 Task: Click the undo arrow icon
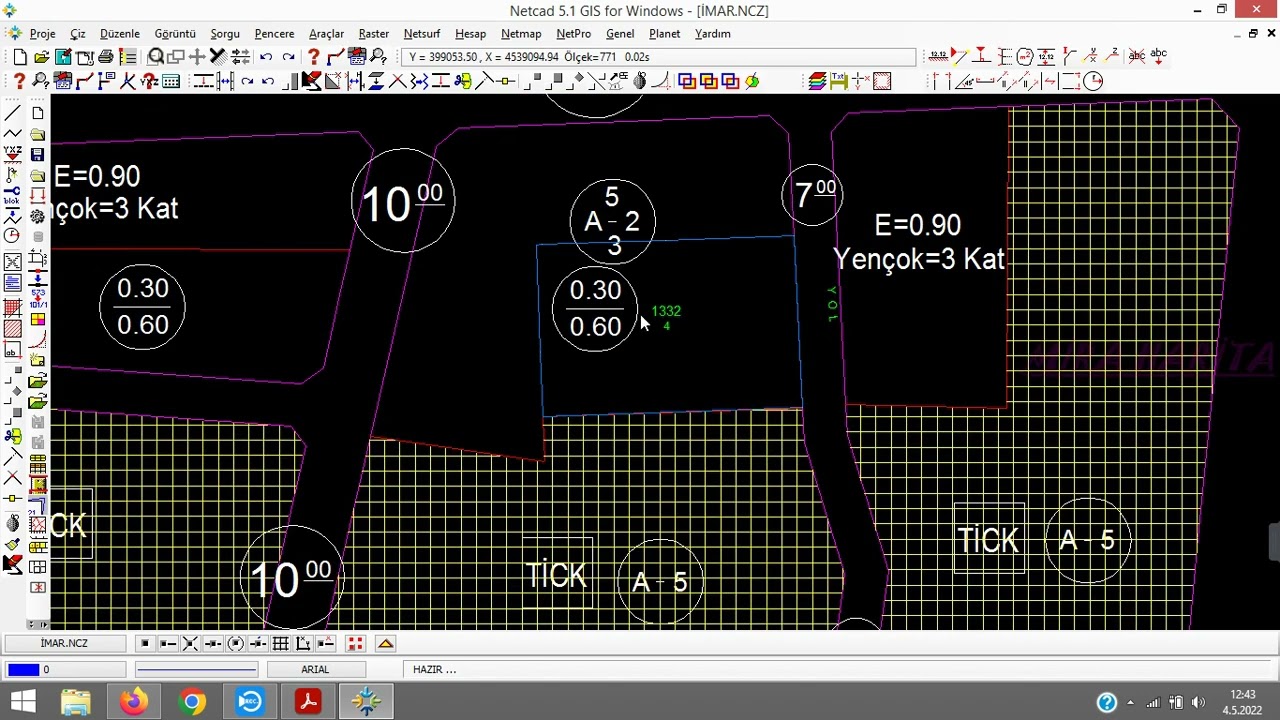[x=266, y=57]
